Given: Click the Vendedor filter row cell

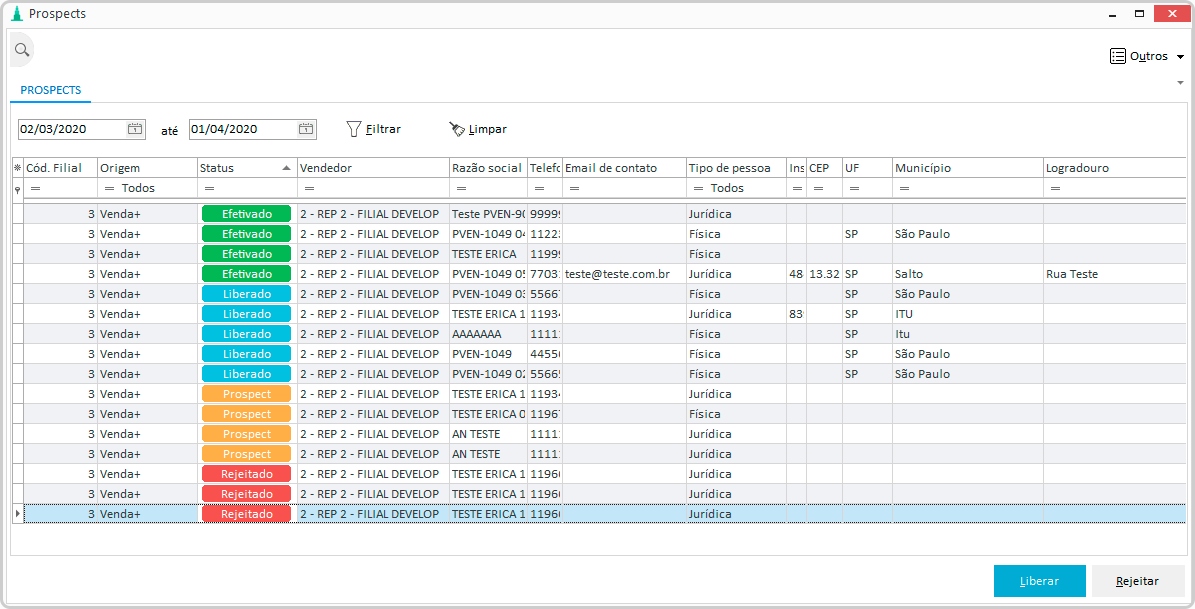Looking at the screenshot, I should pyautogui.click(x=373, y=188).
